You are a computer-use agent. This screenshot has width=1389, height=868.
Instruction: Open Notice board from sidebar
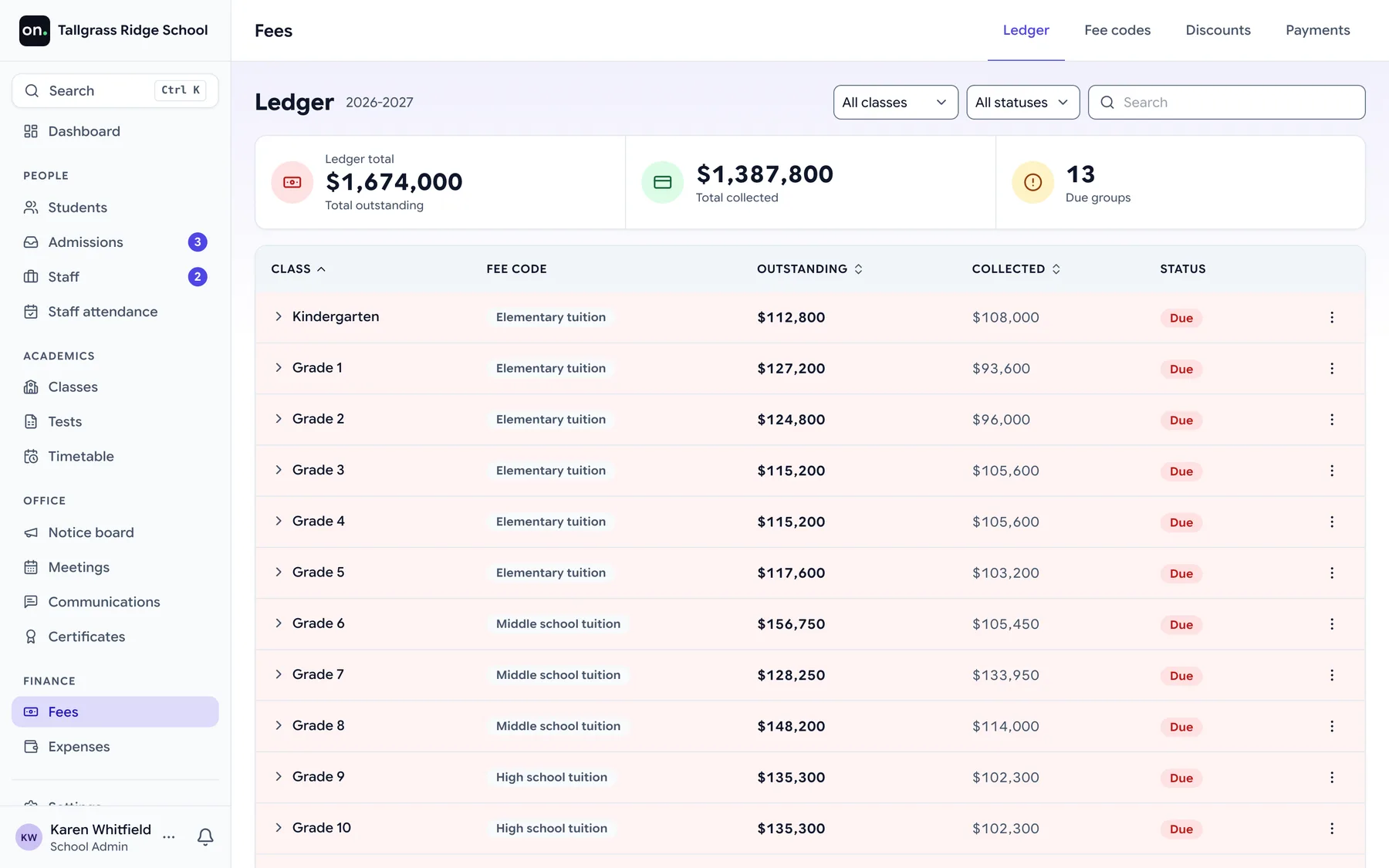point(115,532)
